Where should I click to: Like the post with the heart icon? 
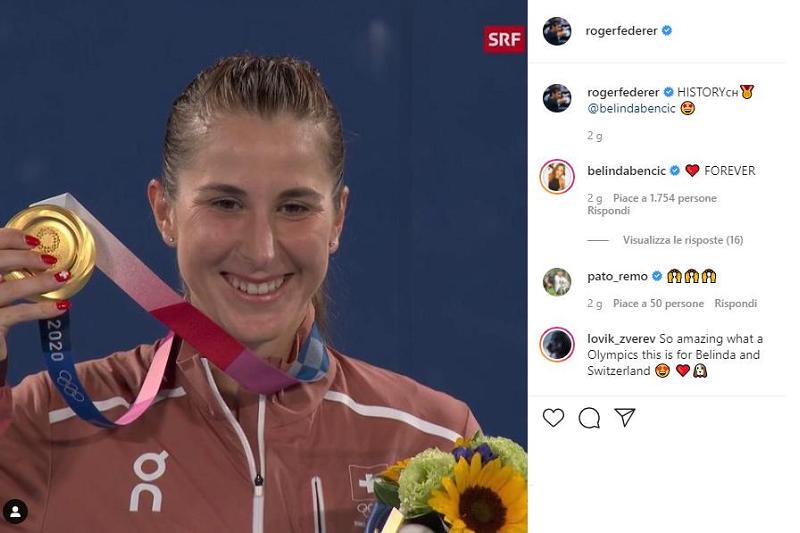click(553, 417)
